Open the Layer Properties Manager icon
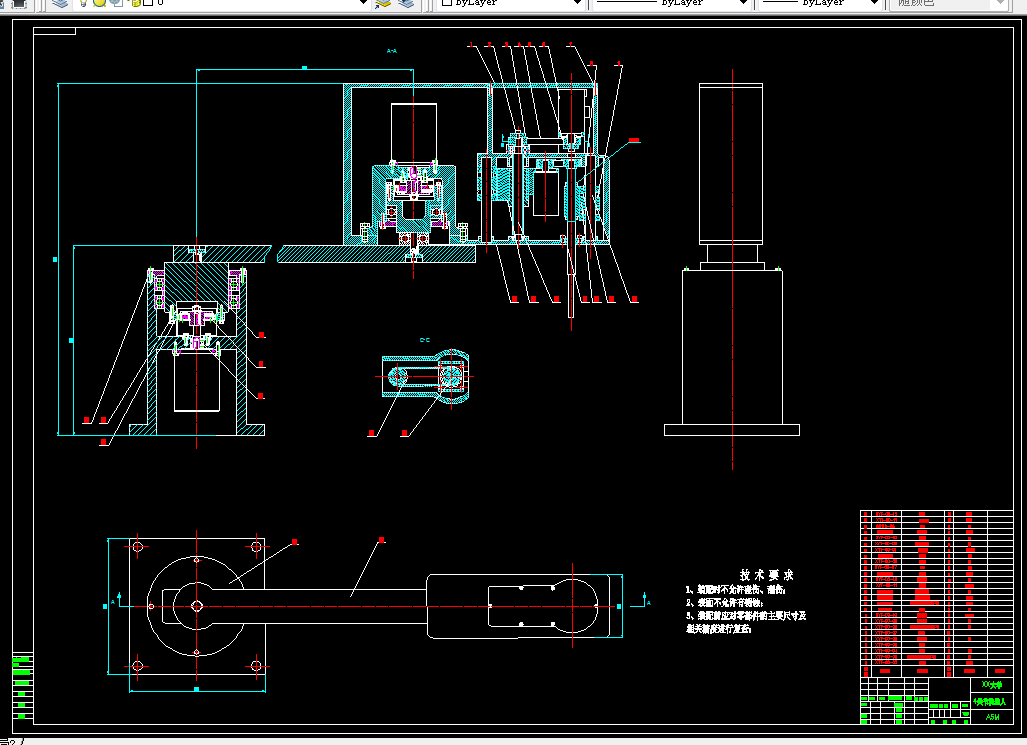 tap(60, 3)
